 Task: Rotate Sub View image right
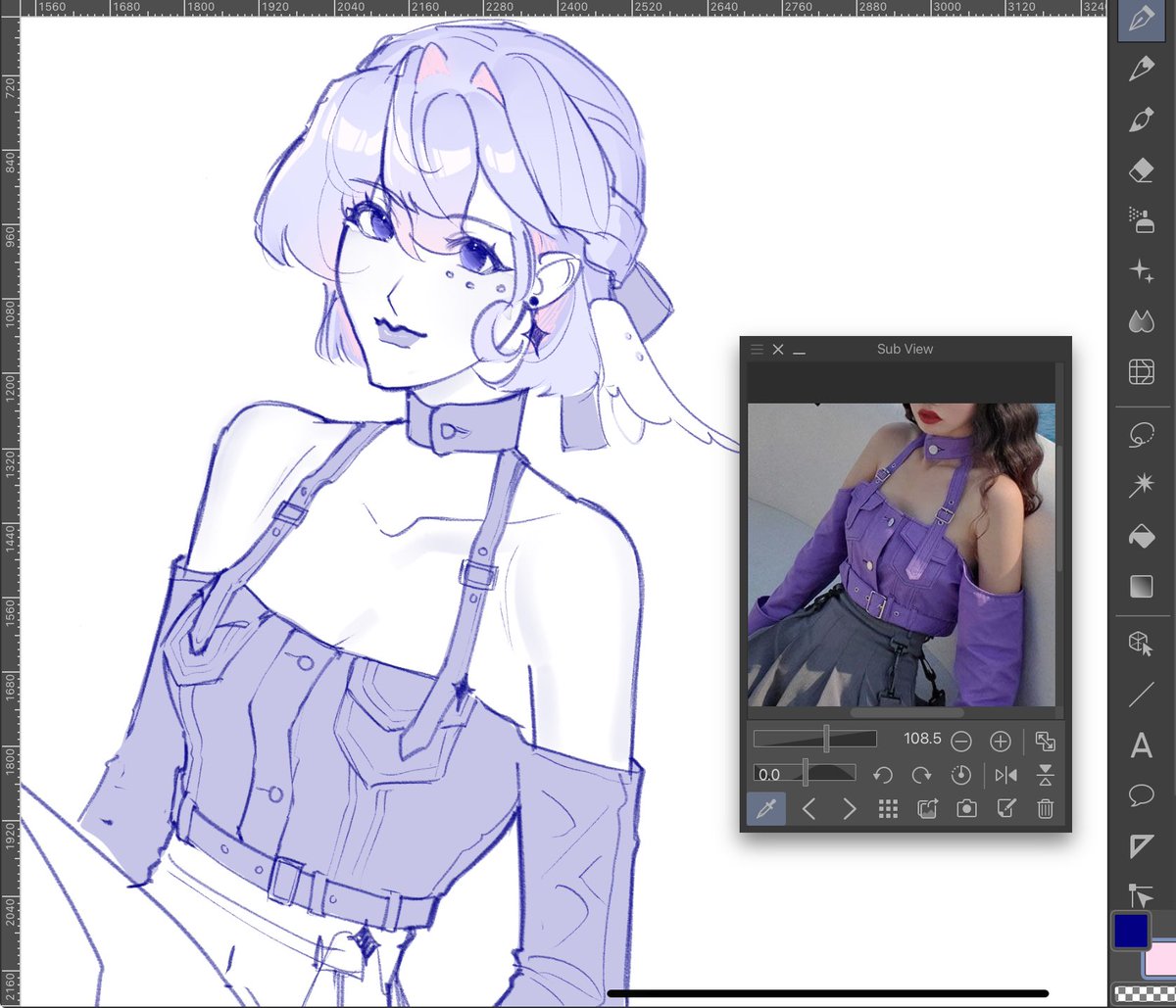[x=921, y=775]
